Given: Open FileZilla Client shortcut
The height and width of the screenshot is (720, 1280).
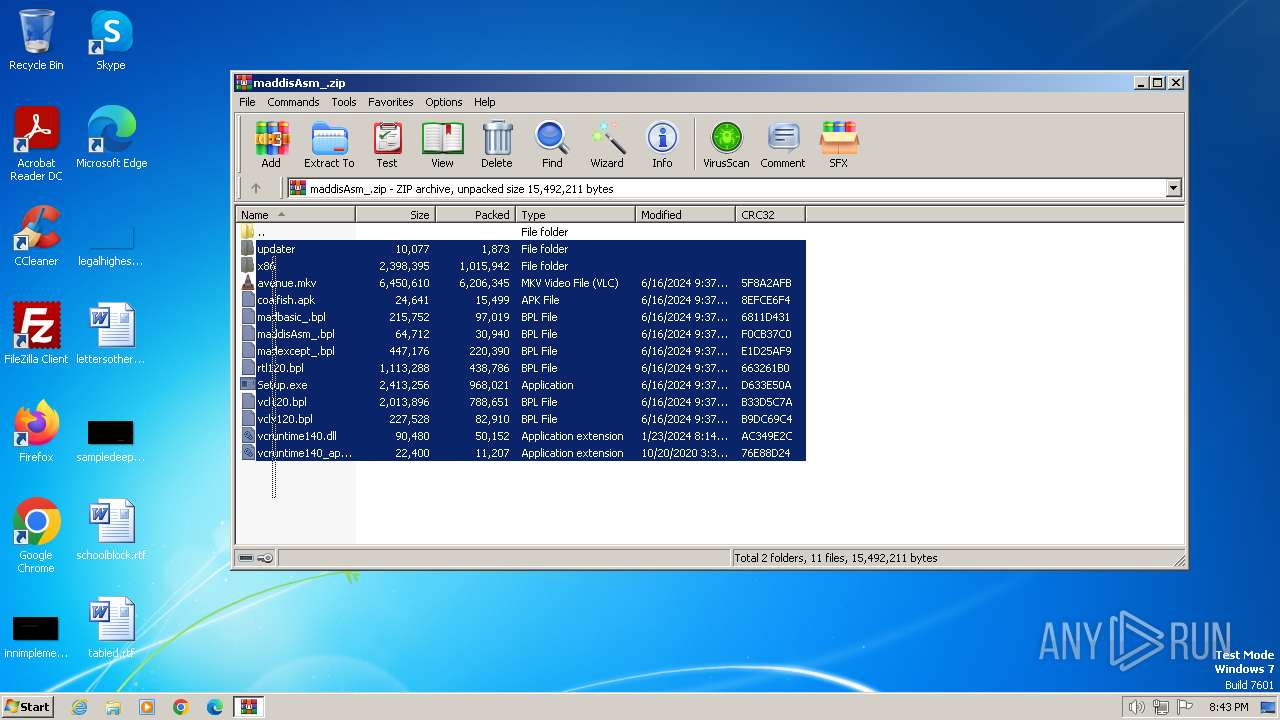Looking at the screenshot, I should click(36, 334).
